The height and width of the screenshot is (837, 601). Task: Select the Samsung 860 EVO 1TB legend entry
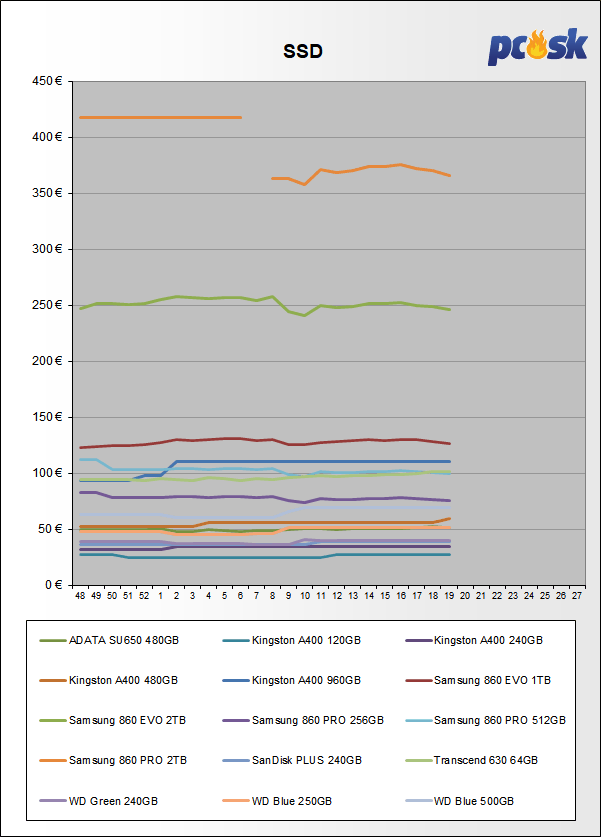(x=478, y=680)
